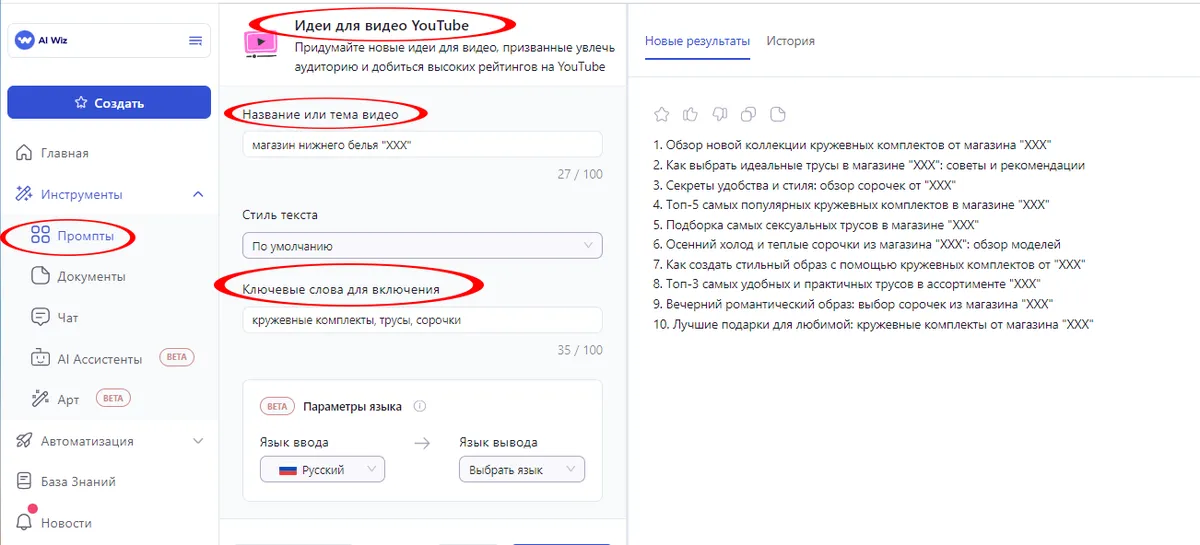Image resolution: width=1200 pixels, height=545 pixels.
Task: Click the База Знаний book icon
Action: pos(25,481)
